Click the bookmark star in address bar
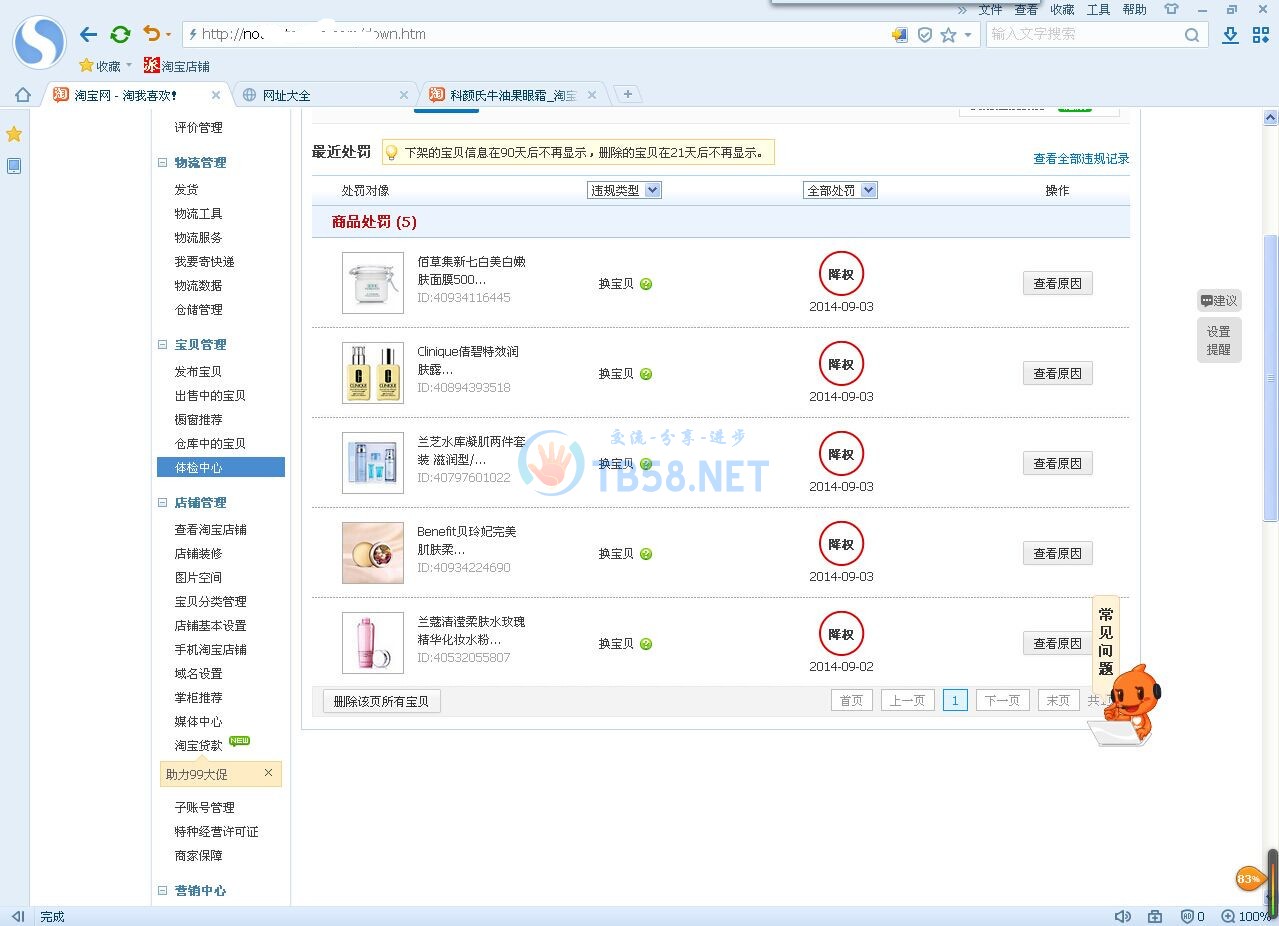This screenshot has width=1279, height=926. click(948, 35)
